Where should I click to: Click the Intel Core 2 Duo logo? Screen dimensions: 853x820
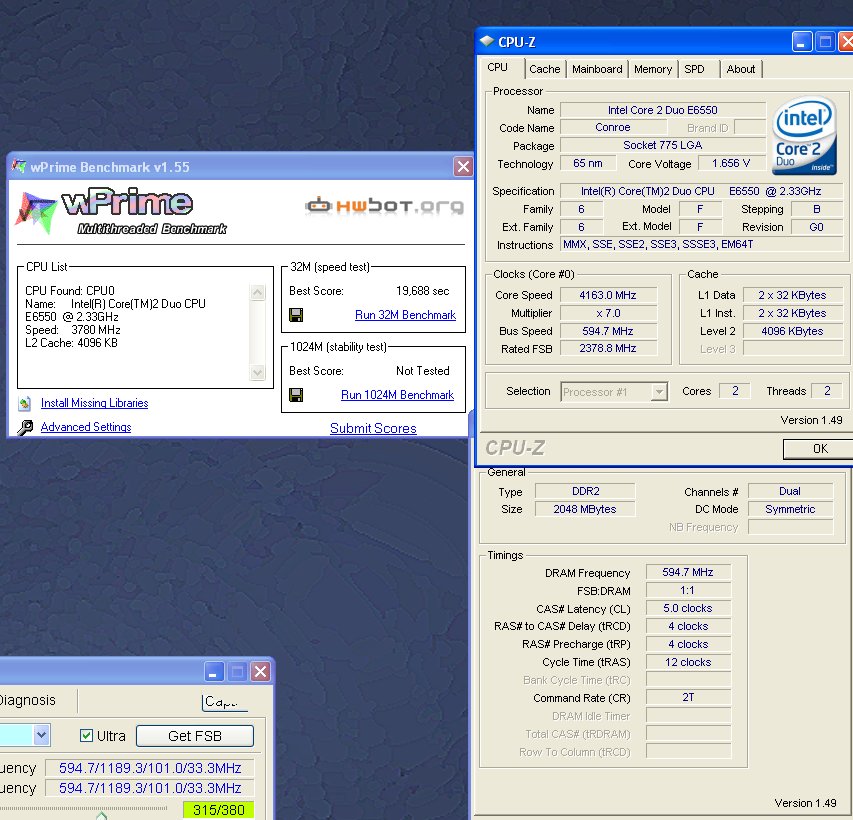click(x=804, y=135)
